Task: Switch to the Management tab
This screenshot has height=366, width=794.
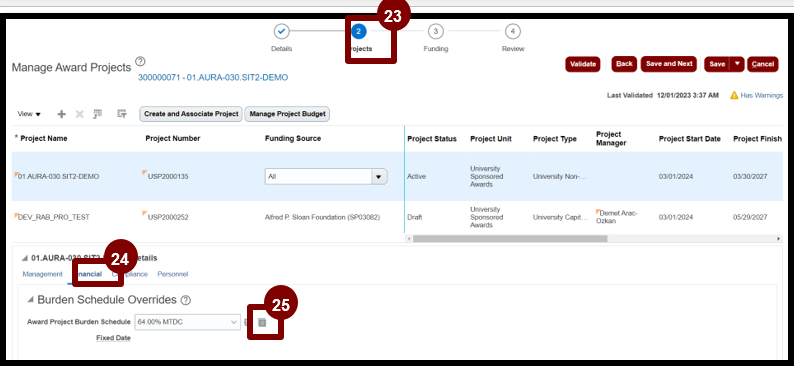Action: 43,274
